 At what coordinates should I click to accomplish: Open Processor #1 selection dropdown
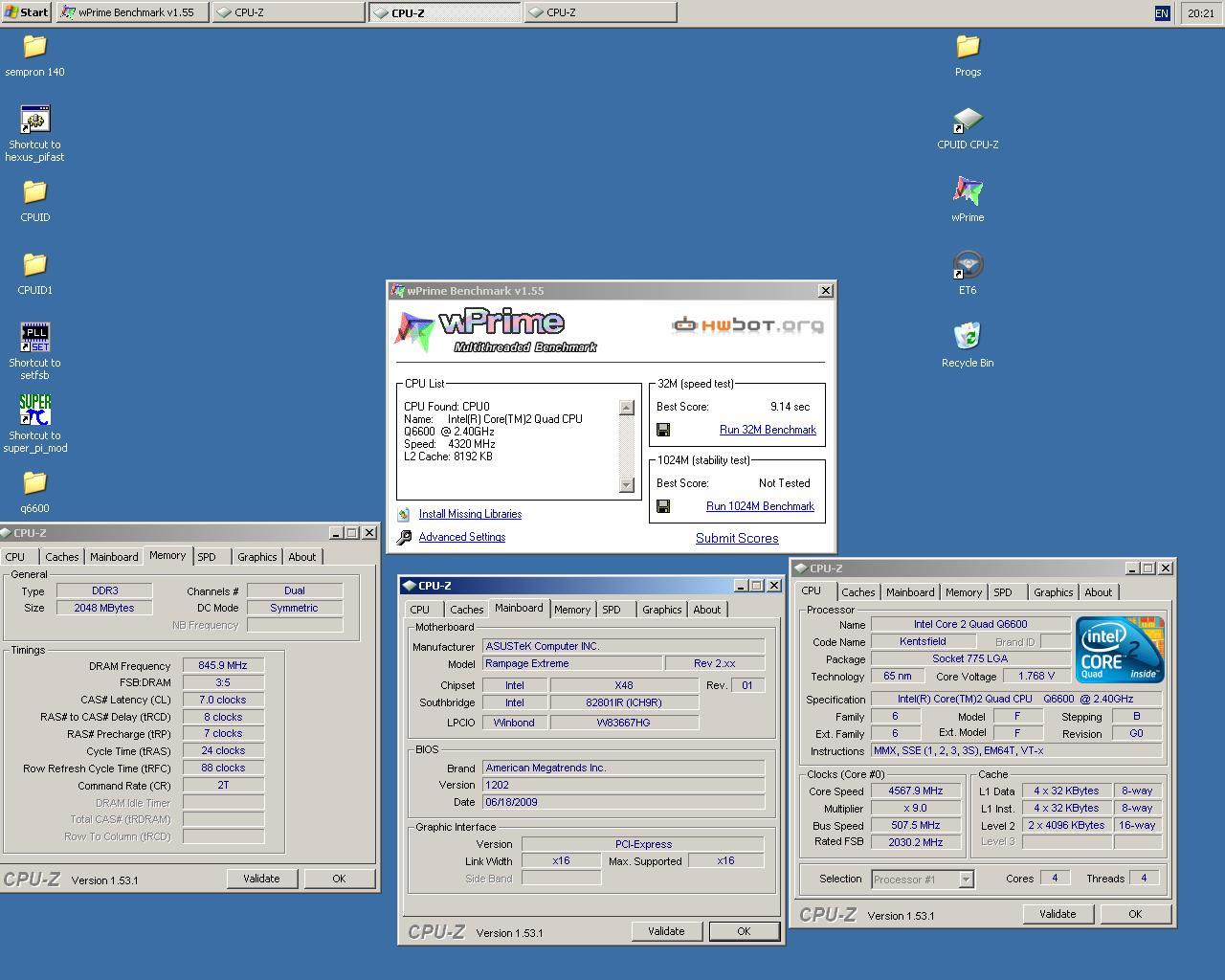tap(966, 880)
